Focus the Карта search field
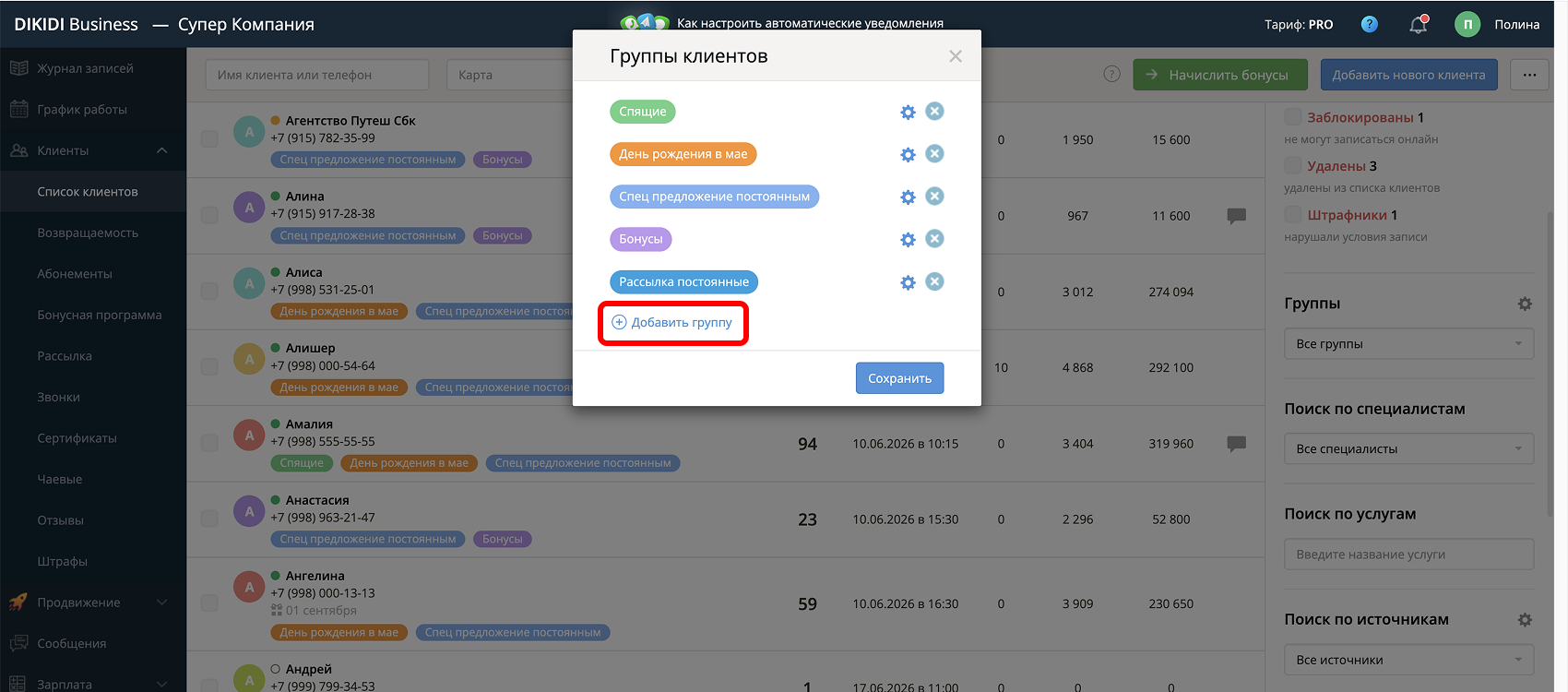The height and width of the screenshot is (692, 1568). (x=509, y=75)
